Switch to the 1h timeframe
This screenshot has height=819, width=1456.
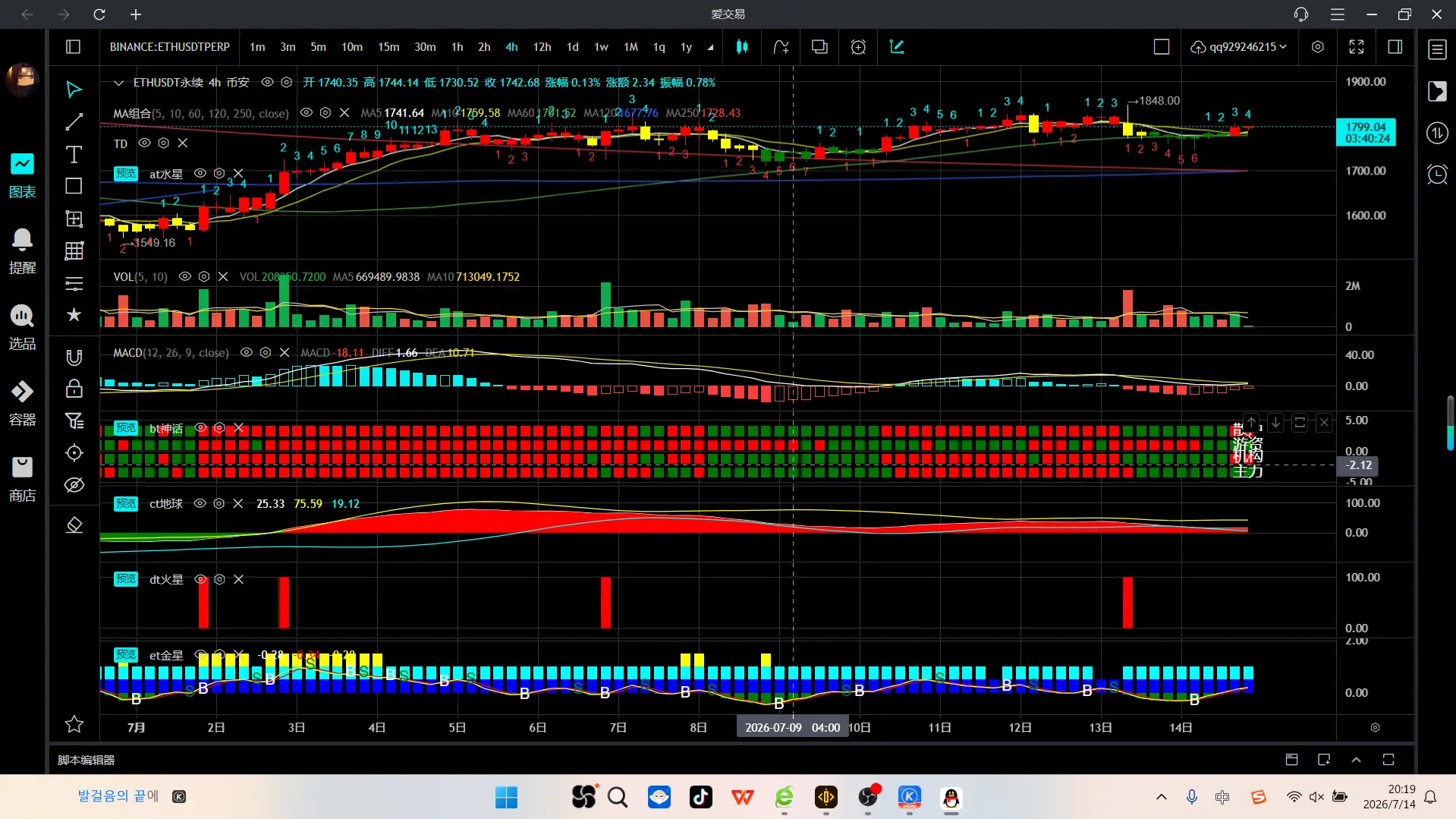coord(458,47)
